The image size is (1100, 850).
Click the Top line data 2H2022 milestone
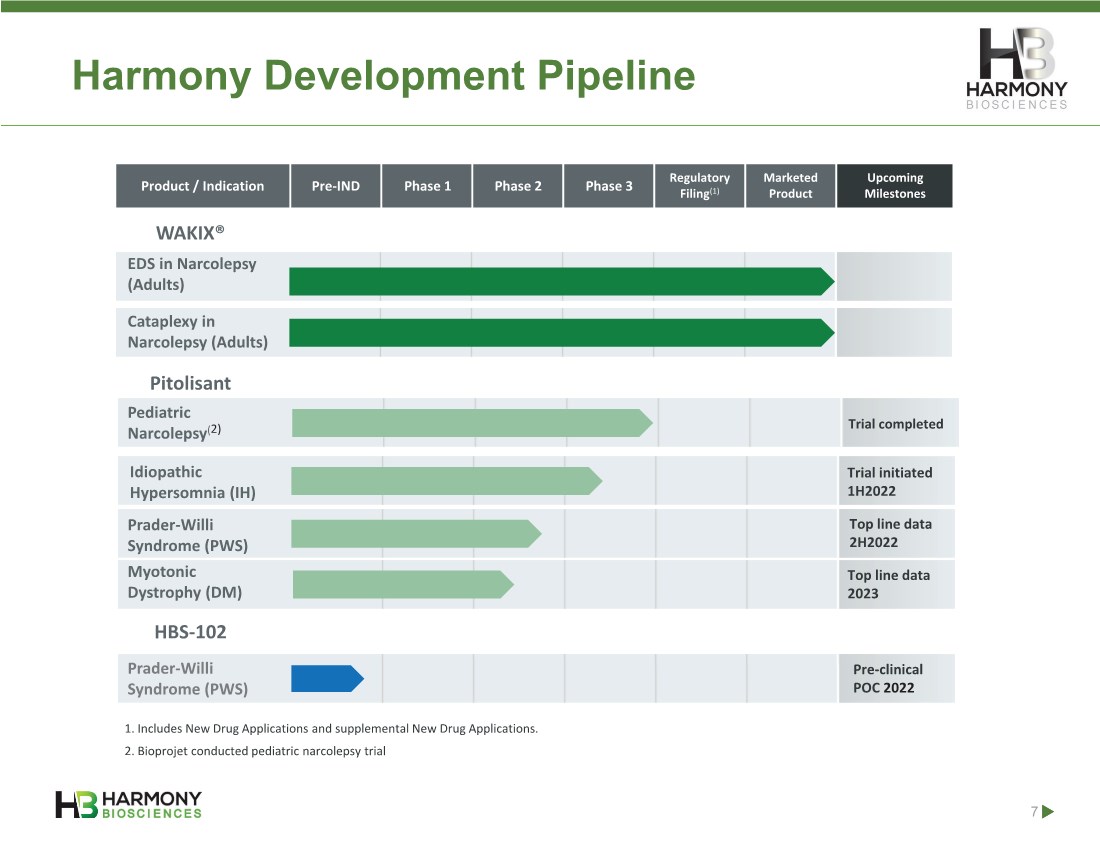[890, 533]
